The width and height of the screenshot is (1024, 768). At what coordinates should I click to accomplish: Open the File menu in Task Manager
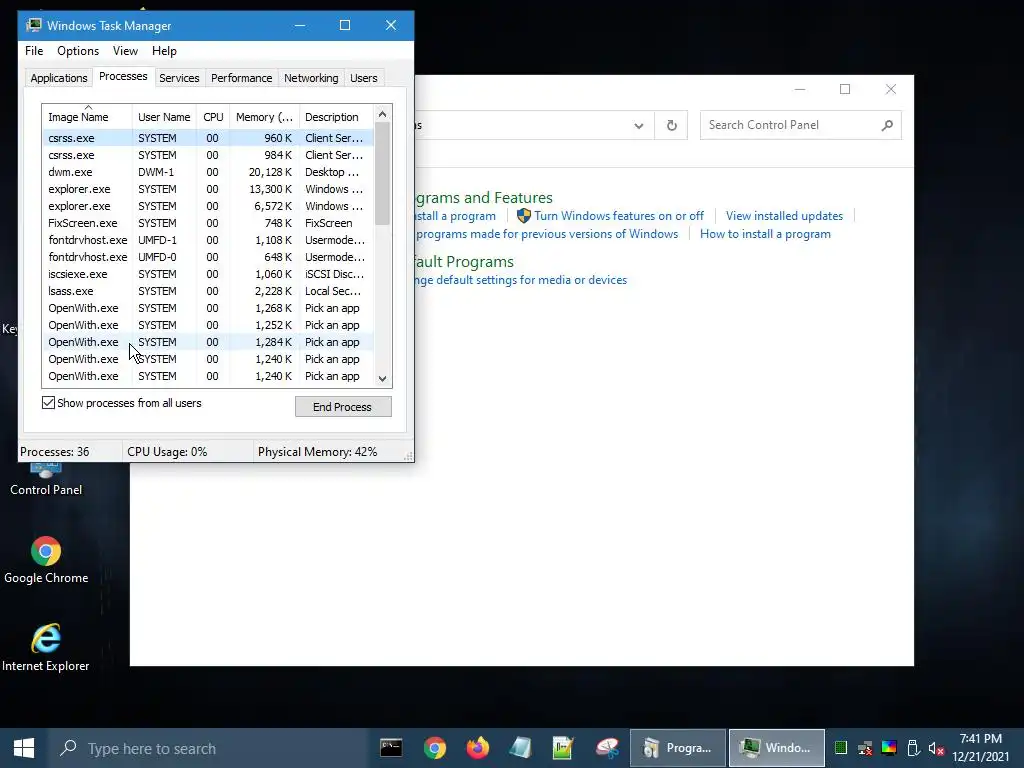pos(34,51)
